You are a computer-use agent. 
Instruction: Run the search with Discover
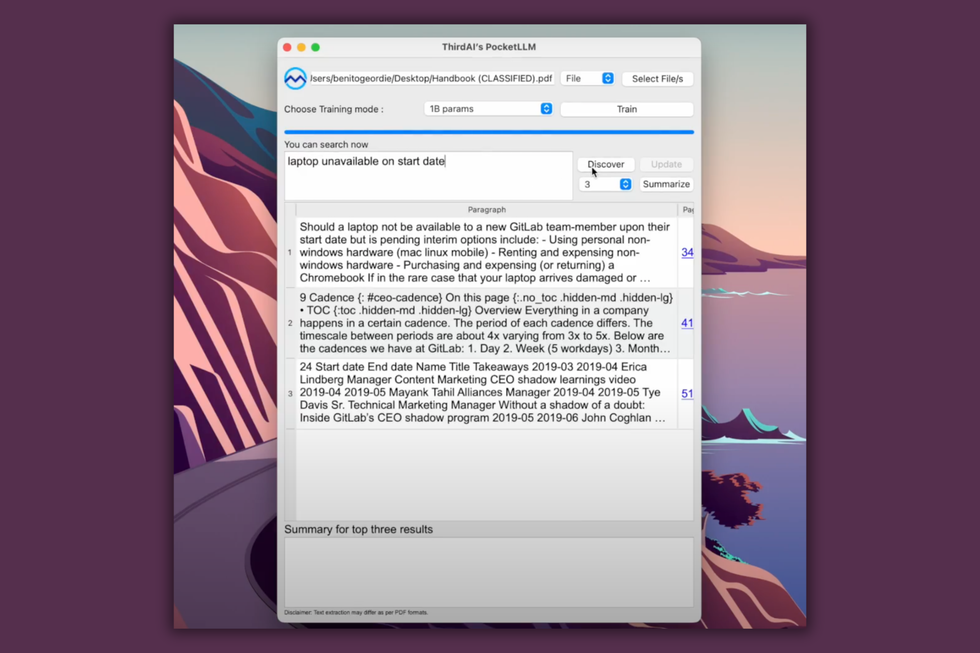click(x=605, y=164)
